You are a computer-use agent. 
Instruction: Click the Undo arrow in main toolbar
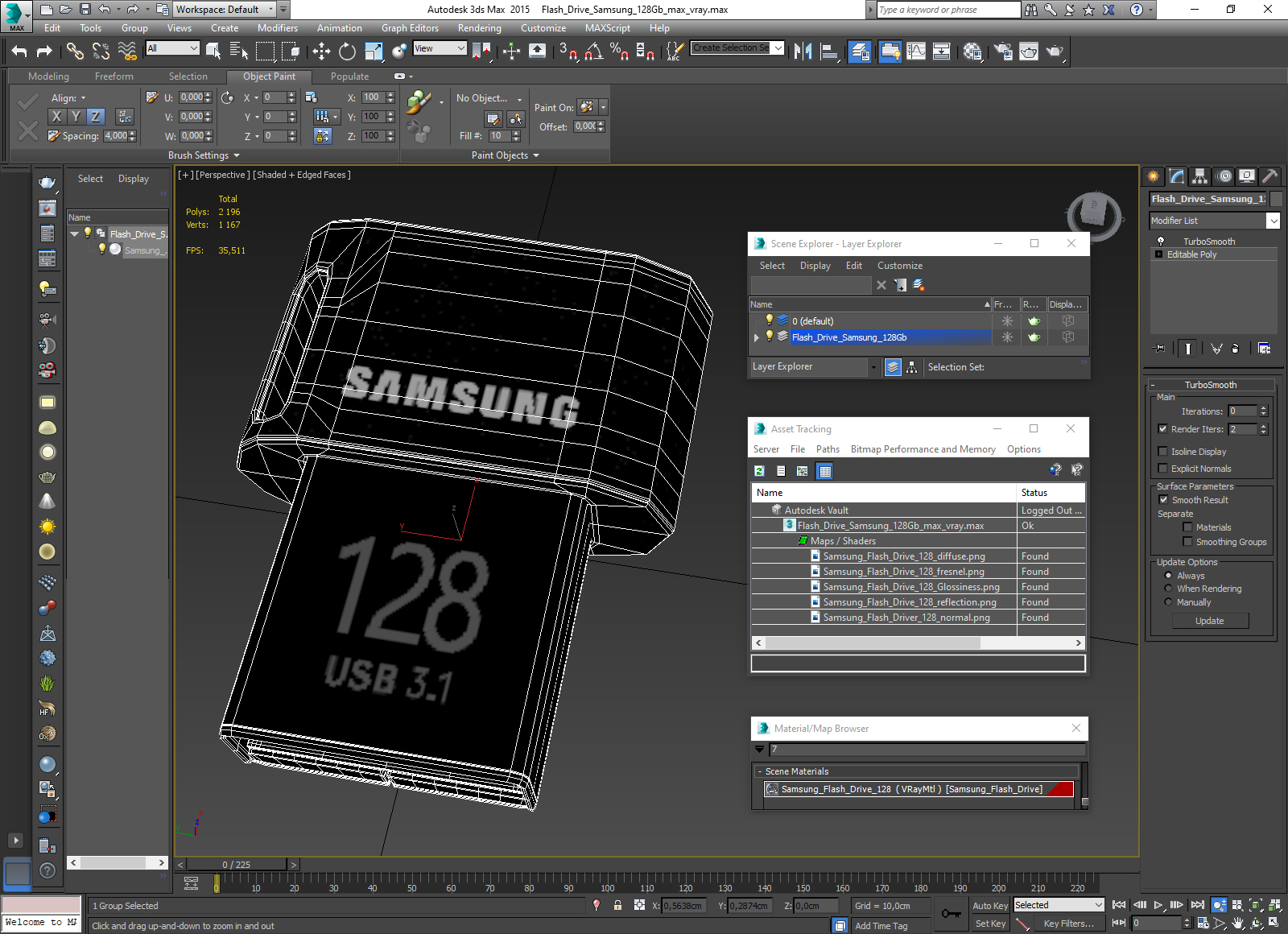pyautogui.click(x=19, y=52)
